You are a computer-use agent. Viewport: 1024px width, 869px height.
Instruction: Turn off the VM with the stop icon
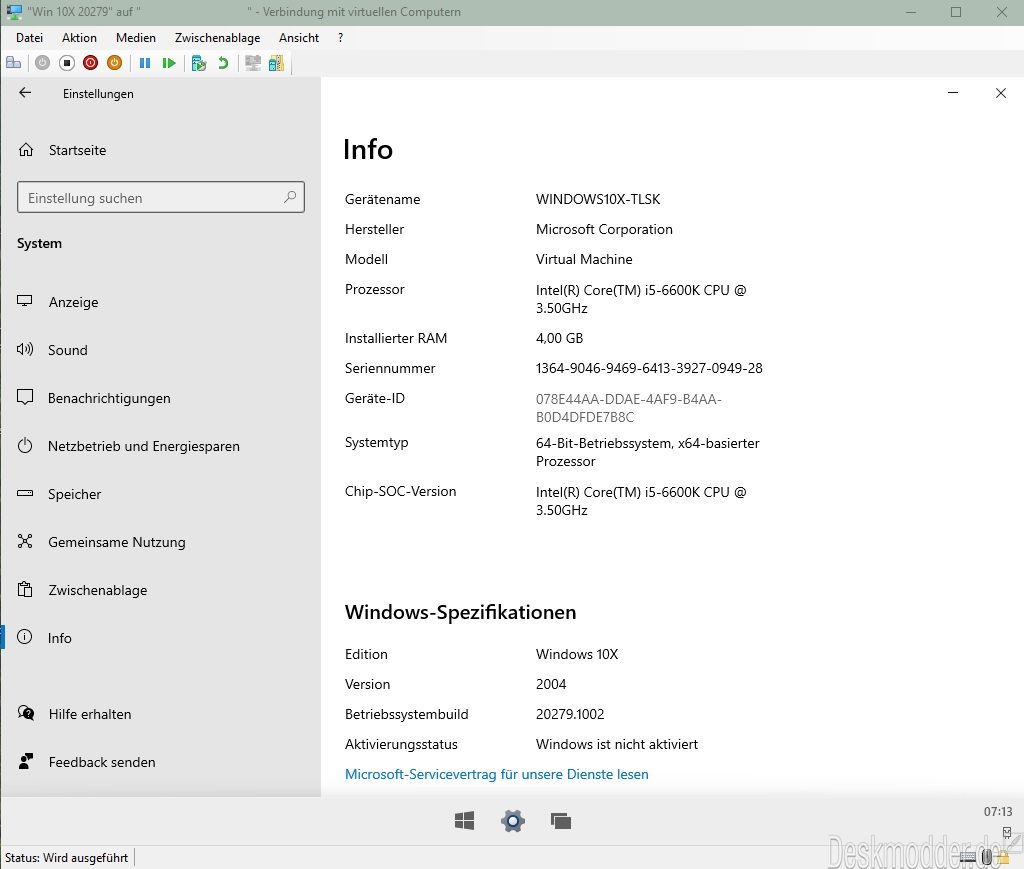point(67,63)
